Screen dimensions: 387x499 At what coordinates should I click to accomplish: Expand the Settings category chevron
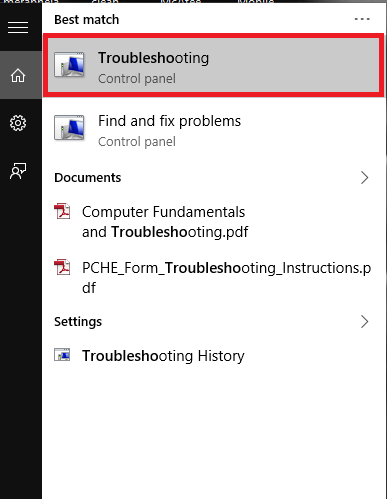pyautogui.click(x=365, y=322)
